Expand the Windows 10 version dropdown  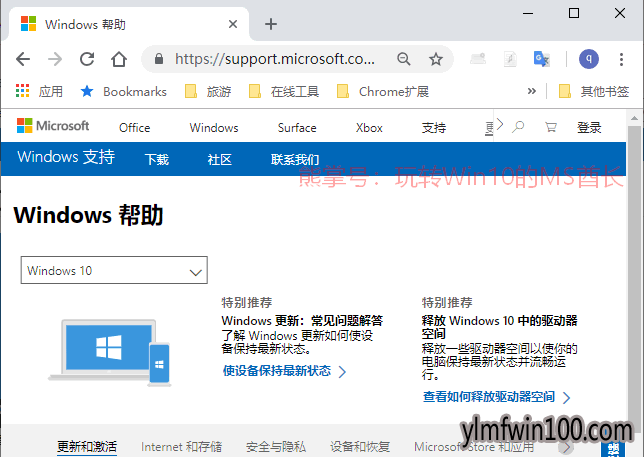tap(114, 270)
